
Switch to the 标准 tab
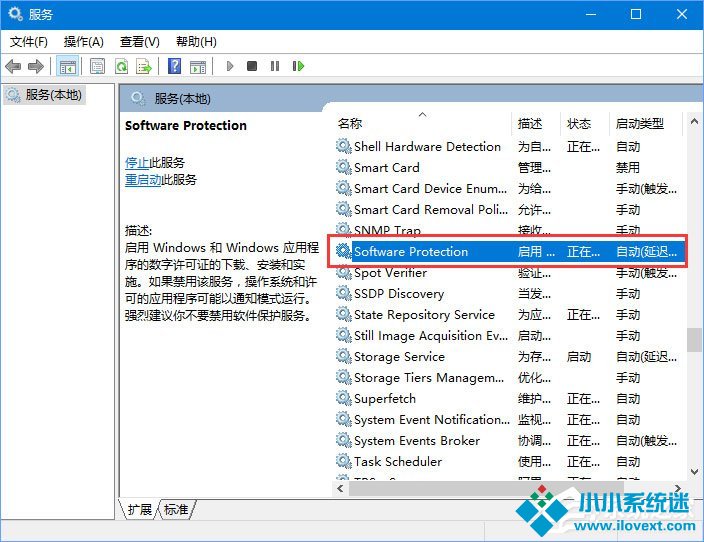[x=176, y=510]
